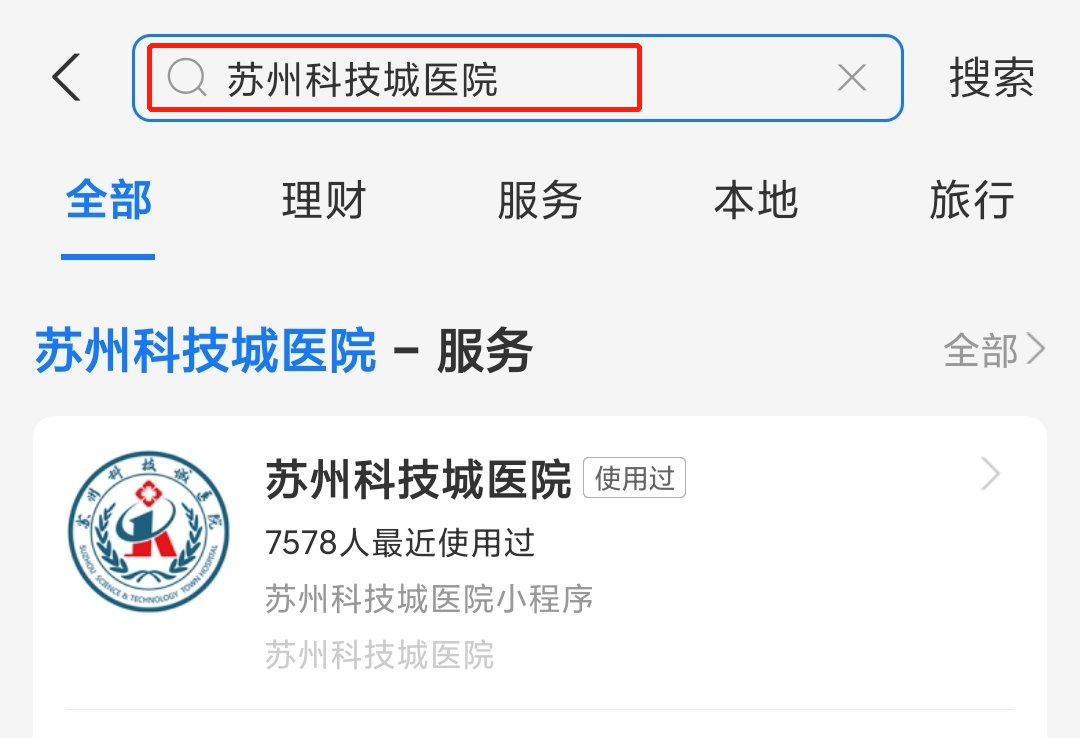Select the 全部 tab
This screenshot has width=1080, height=738.
108,200
